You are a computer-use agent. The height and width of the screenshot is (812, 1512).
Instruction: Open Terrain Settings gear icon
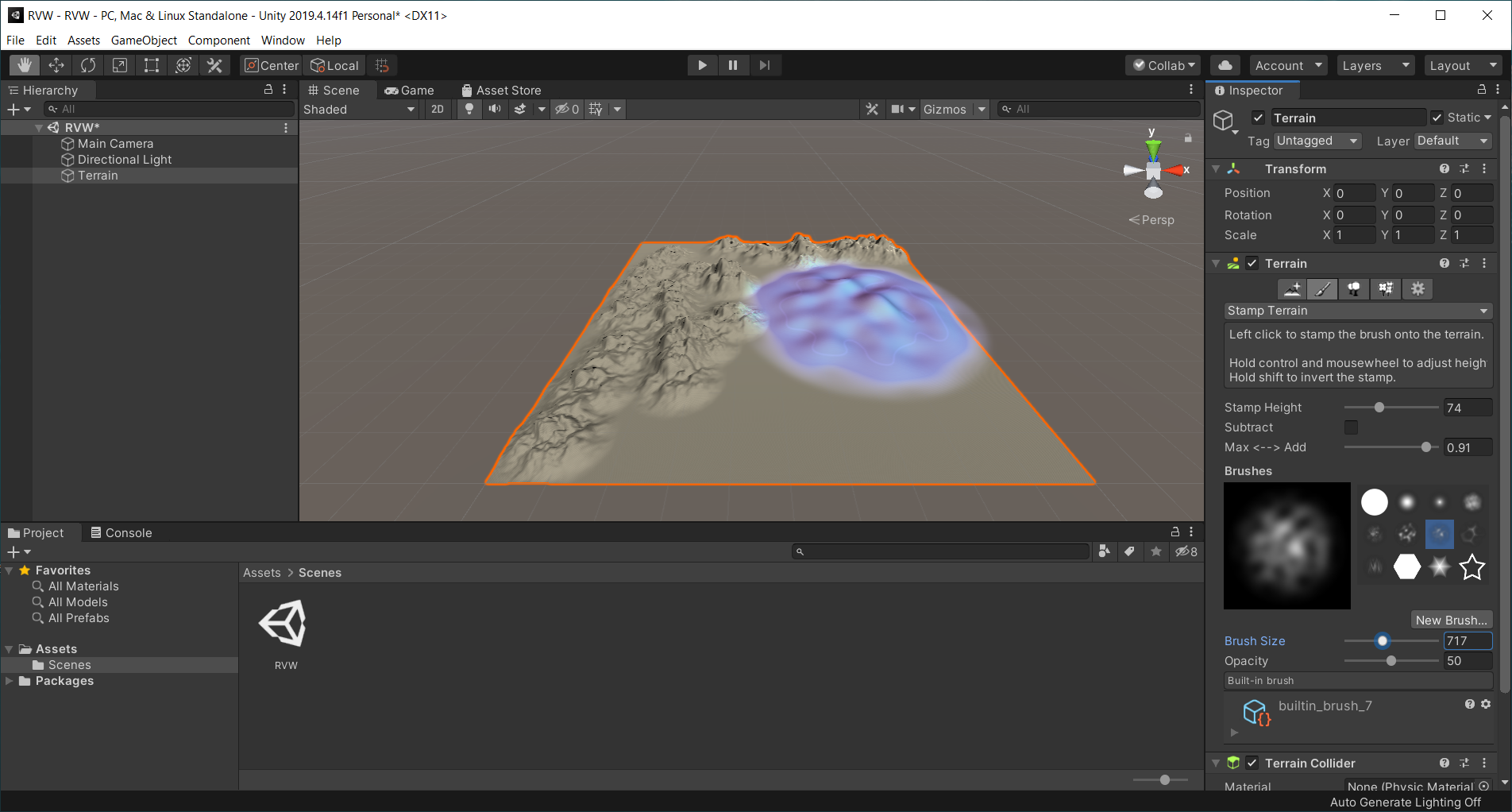[1417, 289]
